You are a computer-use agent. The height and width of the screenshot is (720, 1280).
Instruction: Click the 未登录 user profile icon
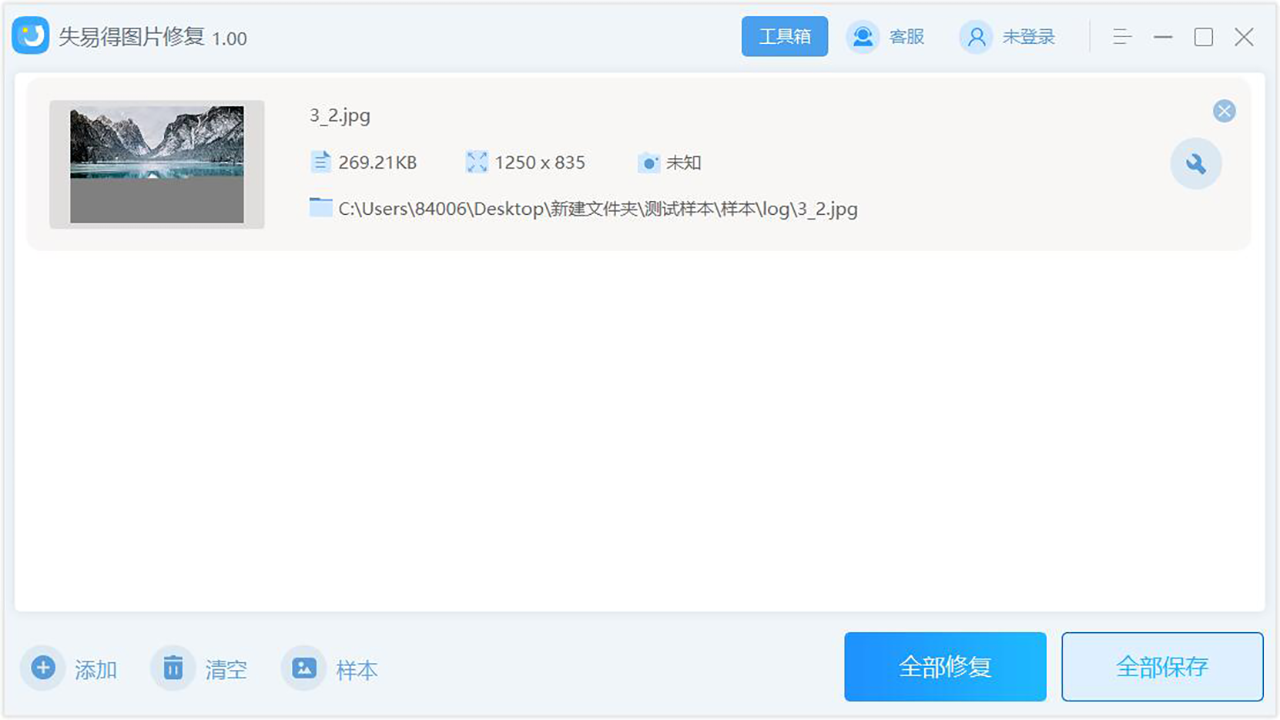pyautogui.click(x=975, y=37)
